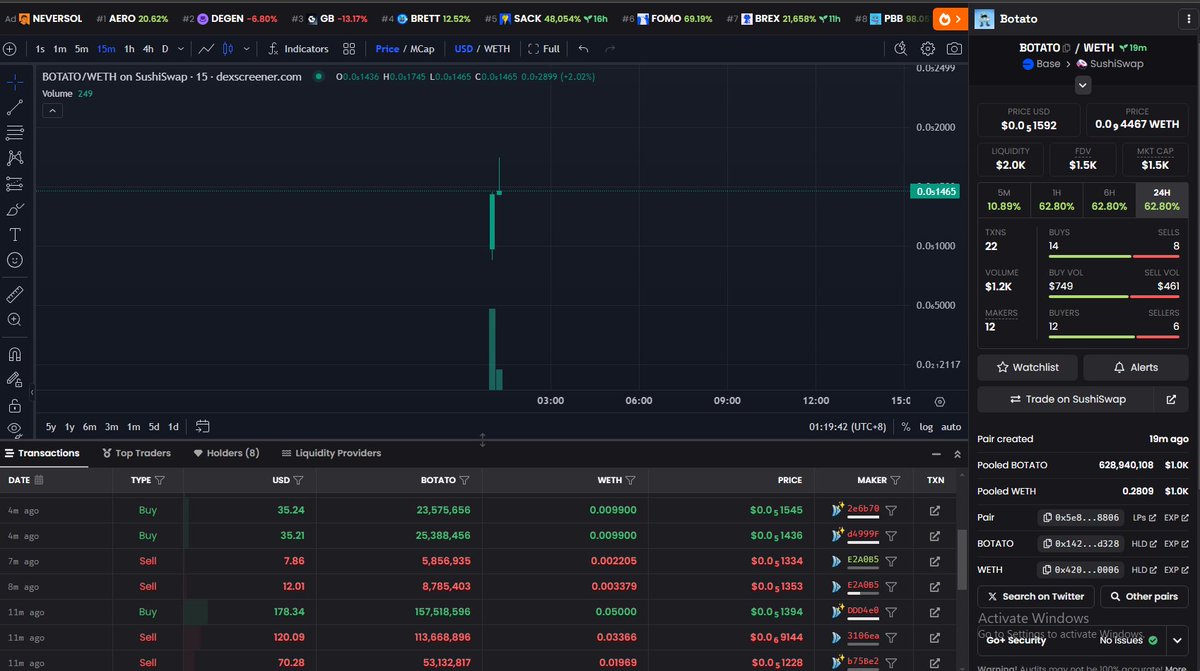
Task: Copy the Pair address 0x5e8...8806
Action: coord(1047,517)
